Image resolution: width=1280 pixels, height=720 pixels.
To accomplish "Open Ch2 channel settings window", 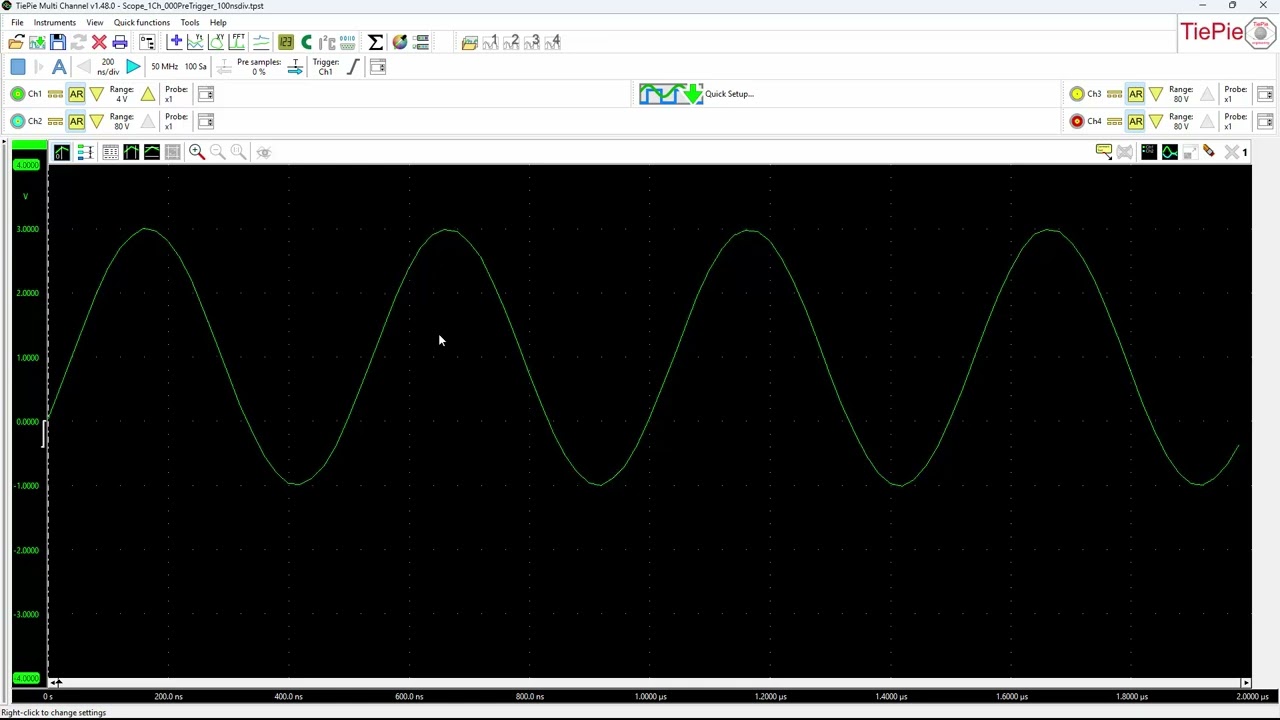I will [205, 122].
